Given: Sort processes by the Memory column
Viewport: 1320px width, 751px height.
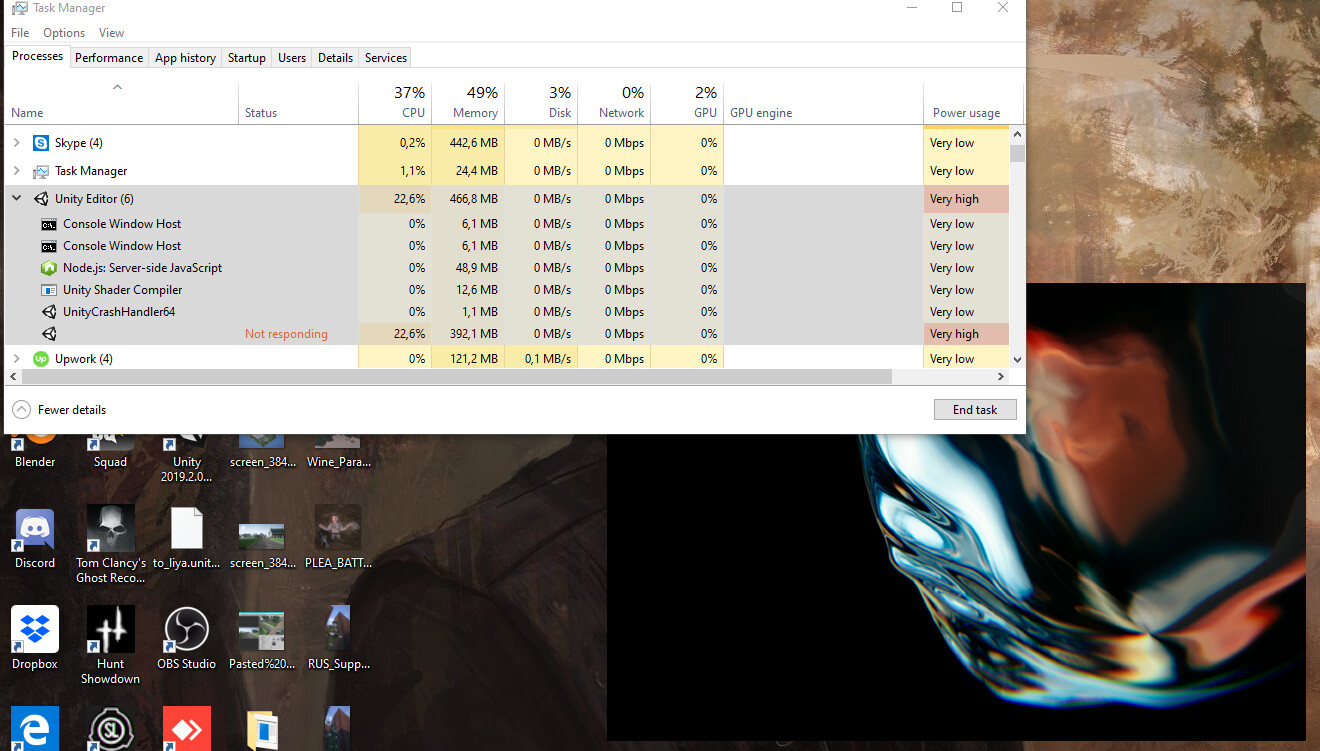Looking at the screenshot, I should pyautogui.click(x=470, y=102).
